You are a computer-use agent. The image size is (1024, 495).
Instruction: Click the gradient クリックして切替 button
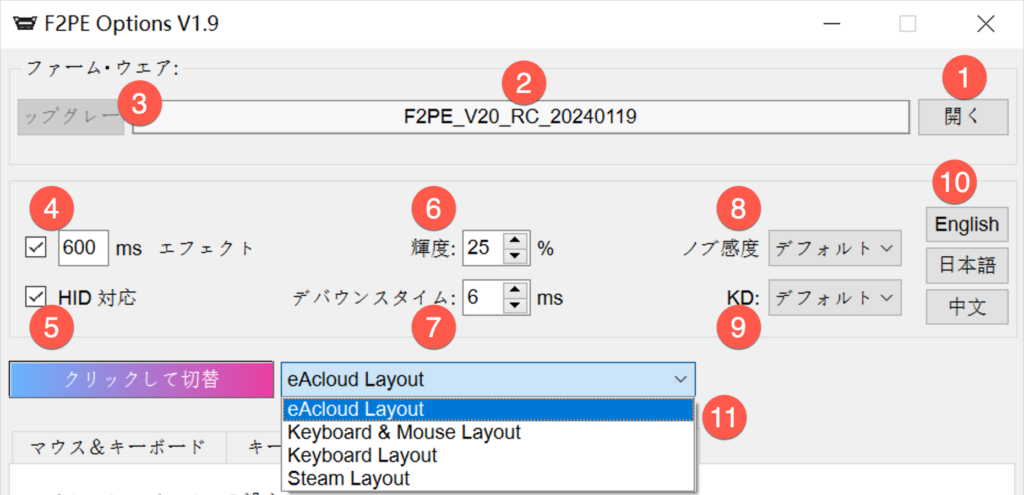pos(141,379)
